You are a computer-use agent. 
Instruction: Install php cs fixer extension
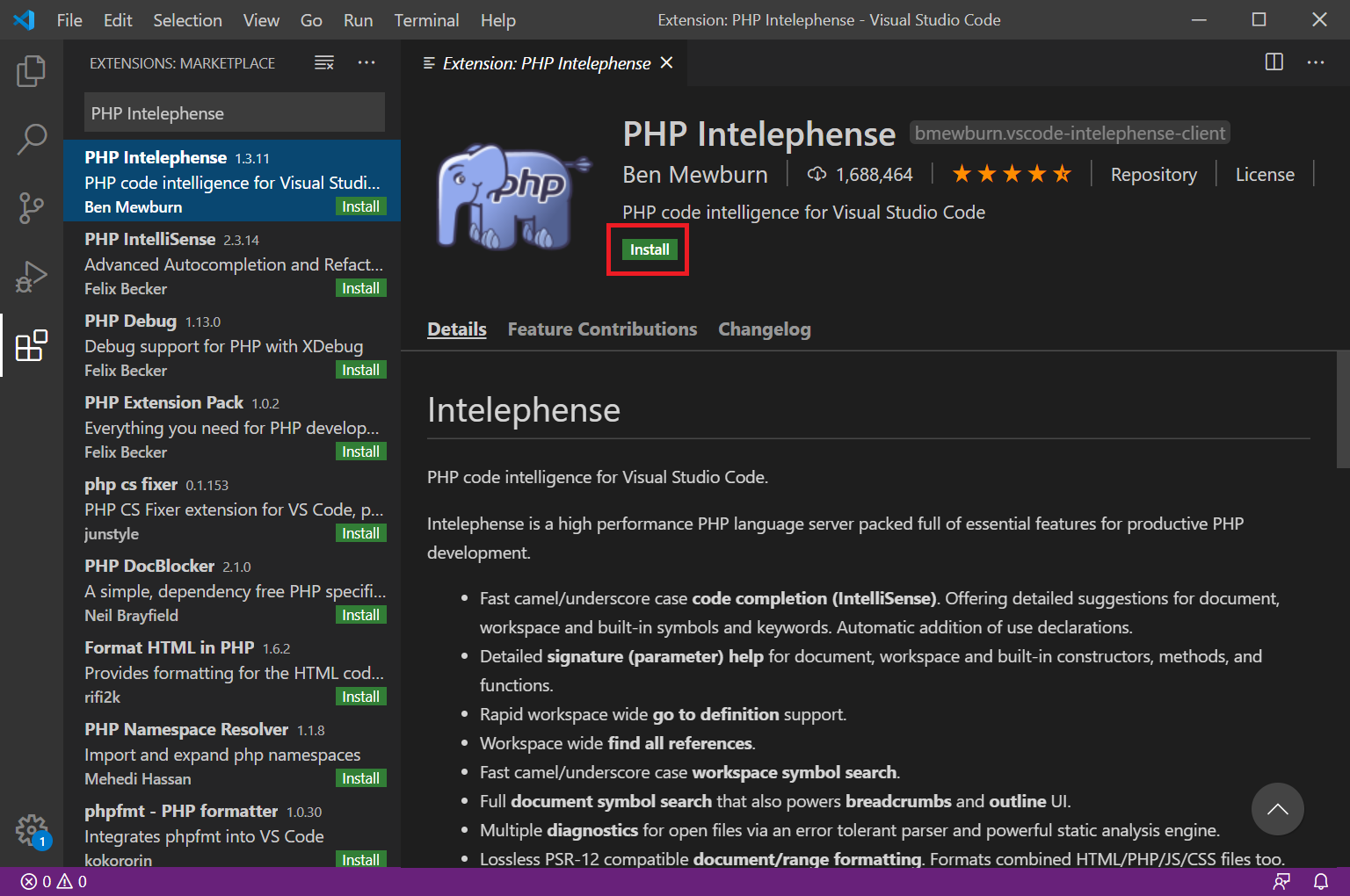[360, 533]
